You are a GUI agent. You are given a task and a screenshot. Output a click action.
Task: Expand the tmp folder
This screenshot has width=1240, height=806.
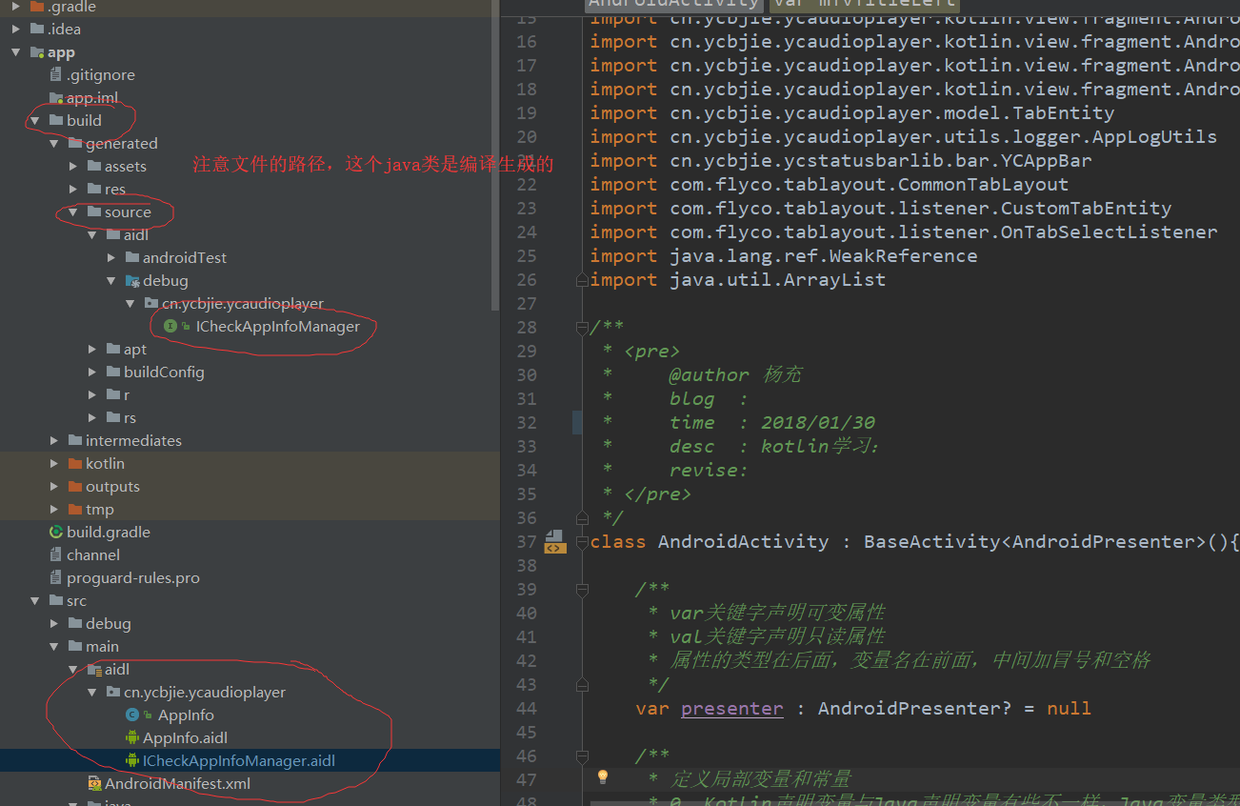click(x=54, y=509)
